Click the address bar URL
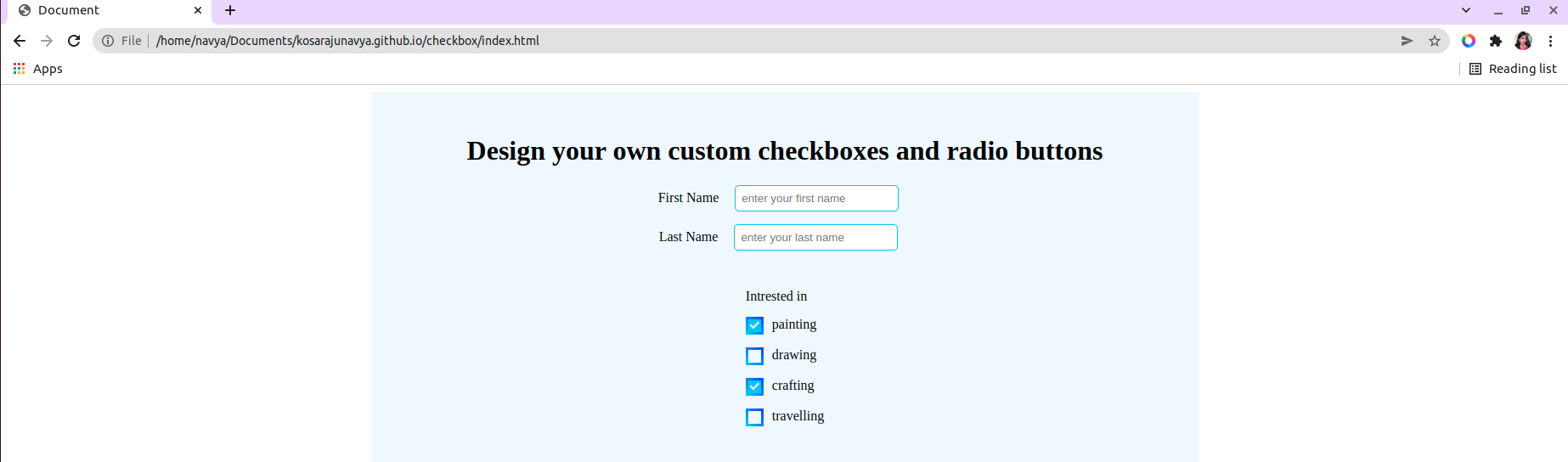This screenshot has width=1568, height=462. [347, 41]
